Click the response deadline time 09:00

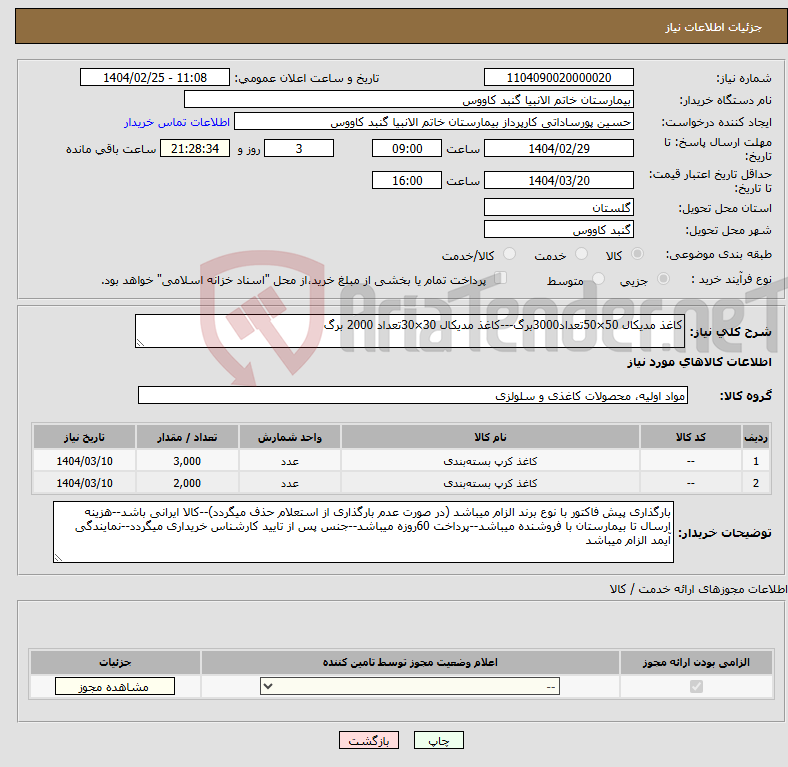click(x=407, y=148)
